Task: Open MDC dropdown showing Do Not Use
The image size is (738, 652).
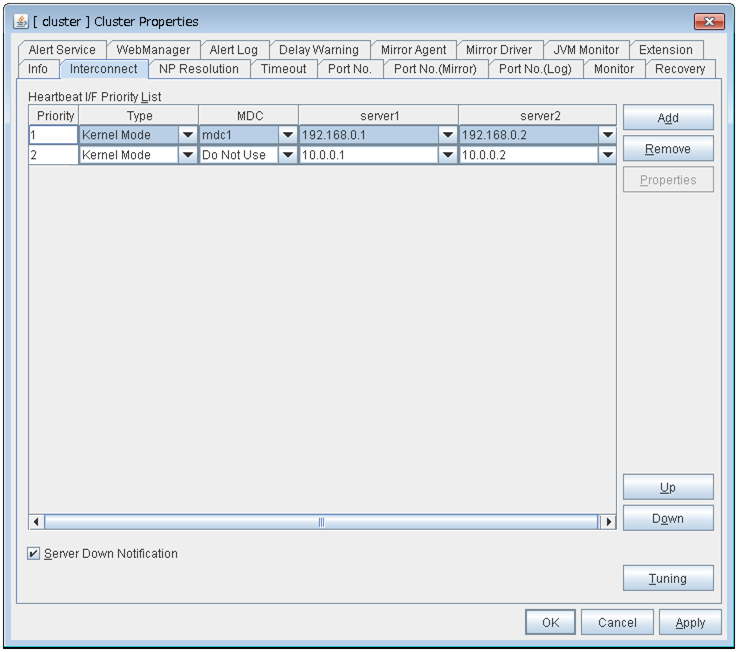Action: click(287, 155)
